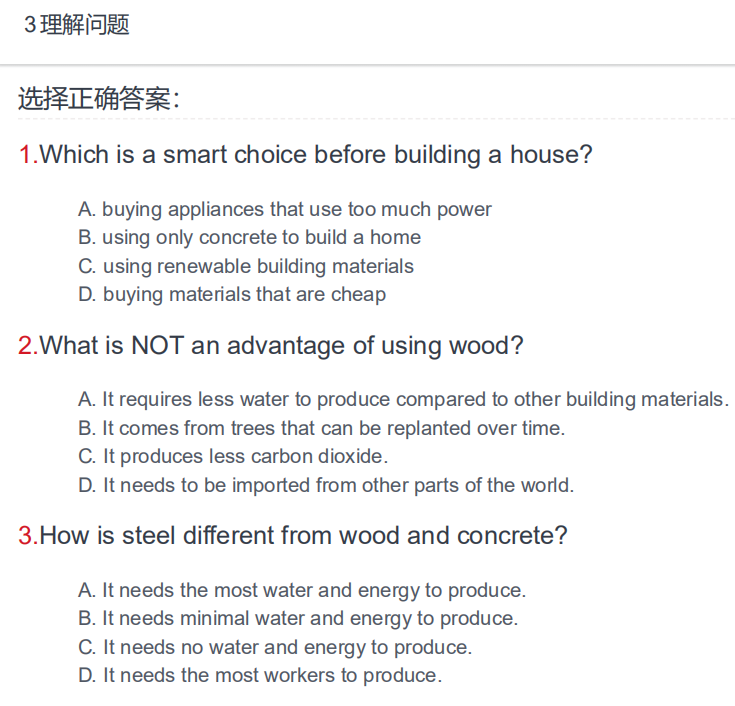735x706 pixels.
Task: Click question 1 about smart choice
Action: click(305, 155)
